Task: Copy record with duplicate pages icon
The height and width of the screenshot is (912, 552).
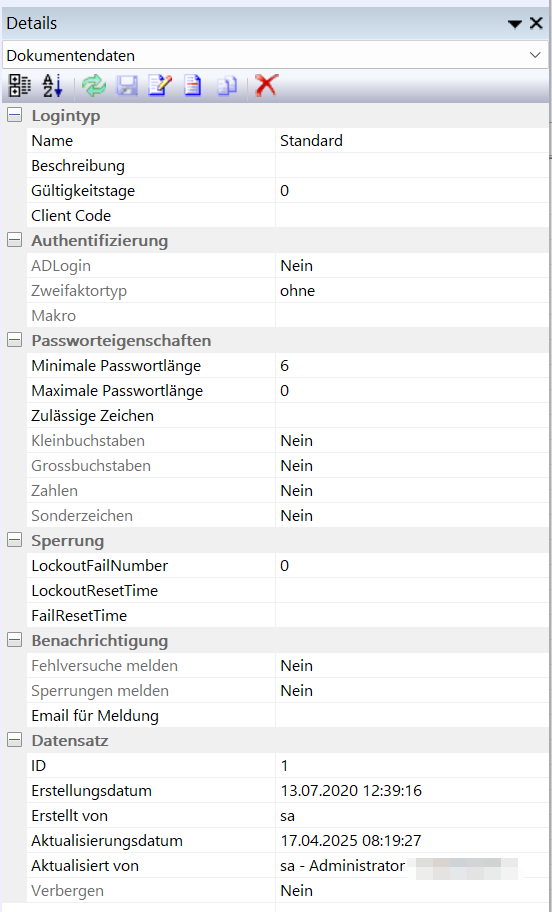Action: [227, 86]
